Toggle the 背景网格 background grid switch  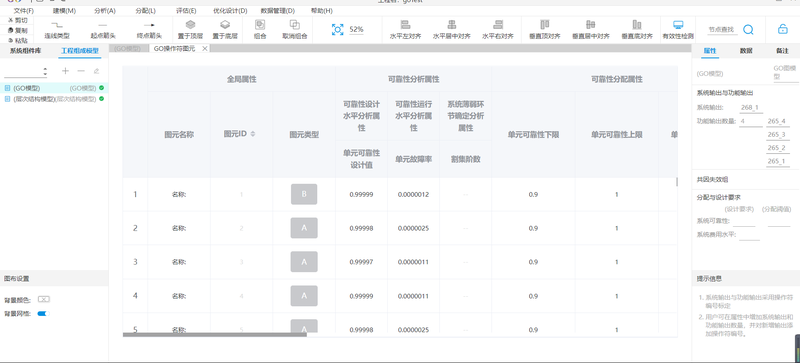pyautogui.click(x=43, y=313)
